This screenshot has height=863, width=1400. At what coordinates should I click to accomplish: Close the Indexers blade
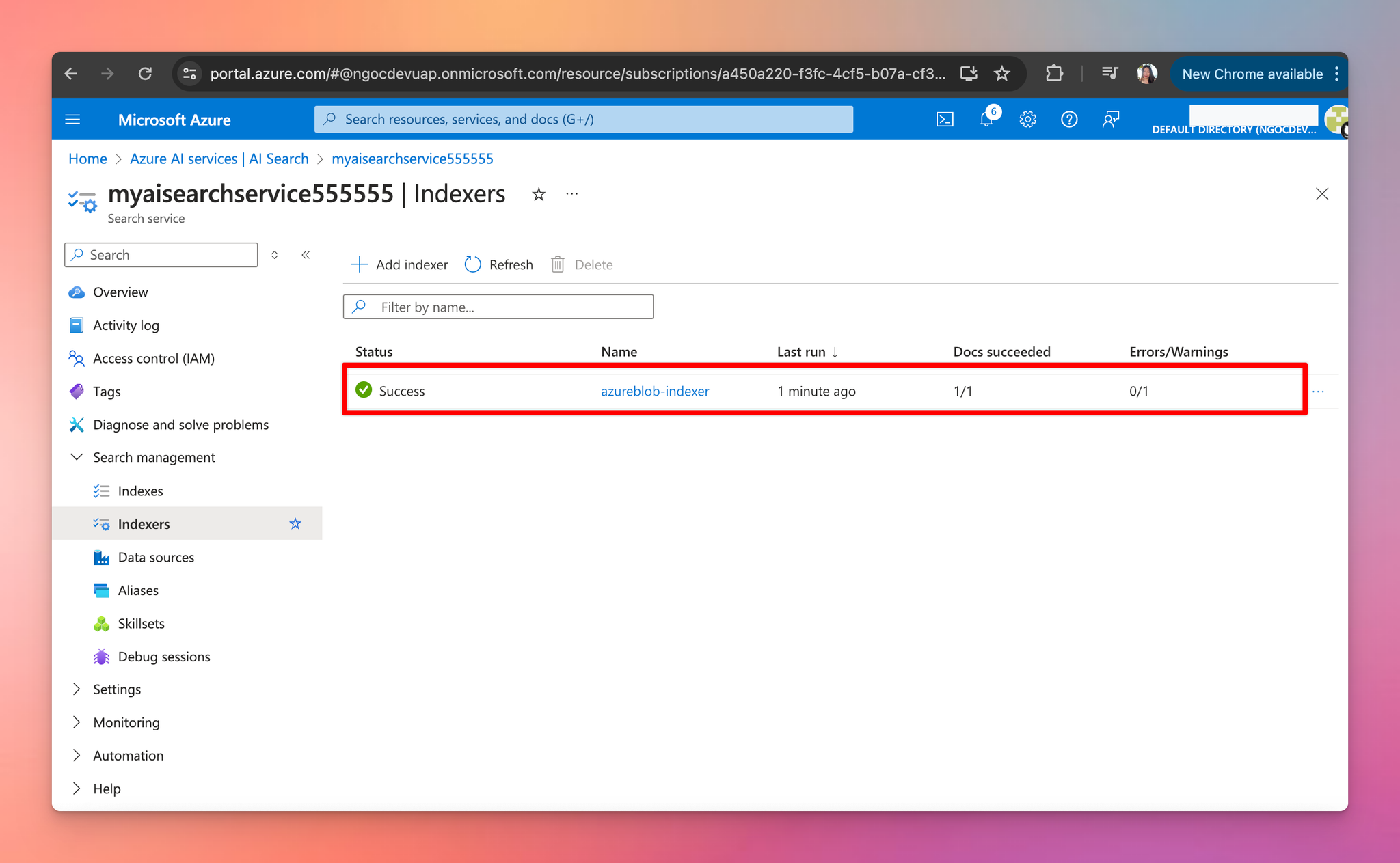(x=1322, y=194)
